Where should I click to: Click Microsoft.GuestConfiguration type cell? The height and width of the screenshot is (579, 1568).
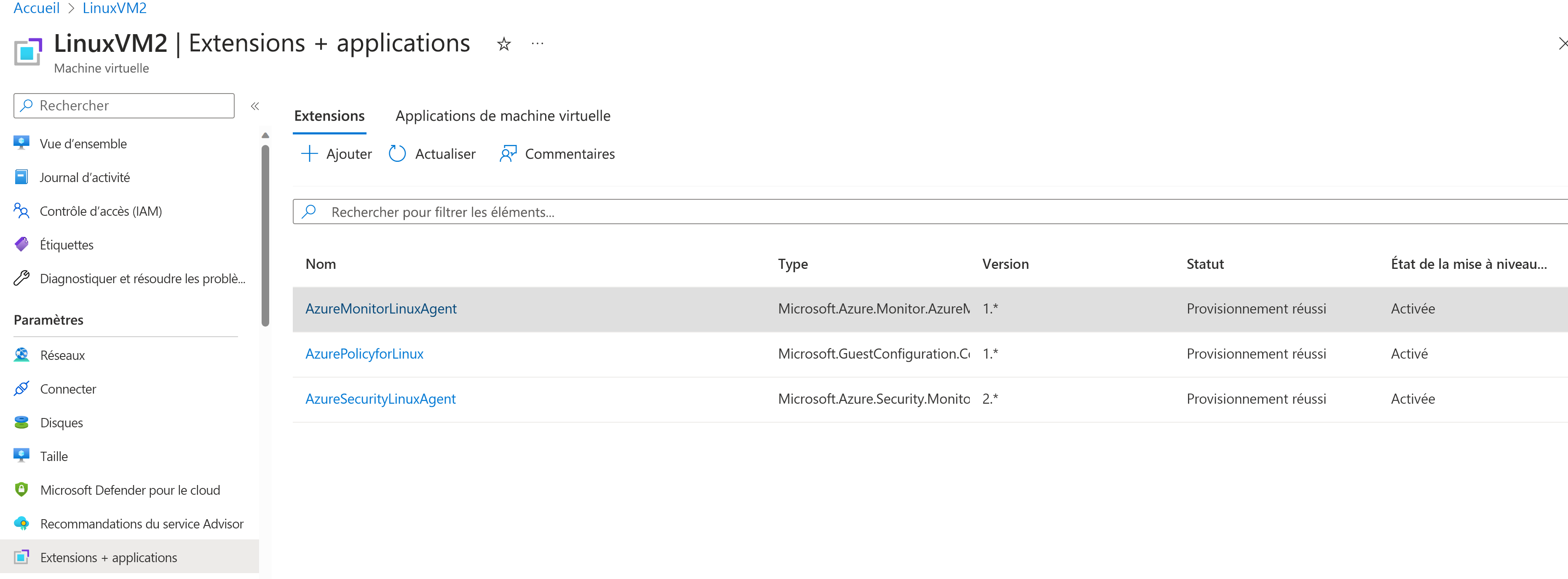[x=873, y=354]
